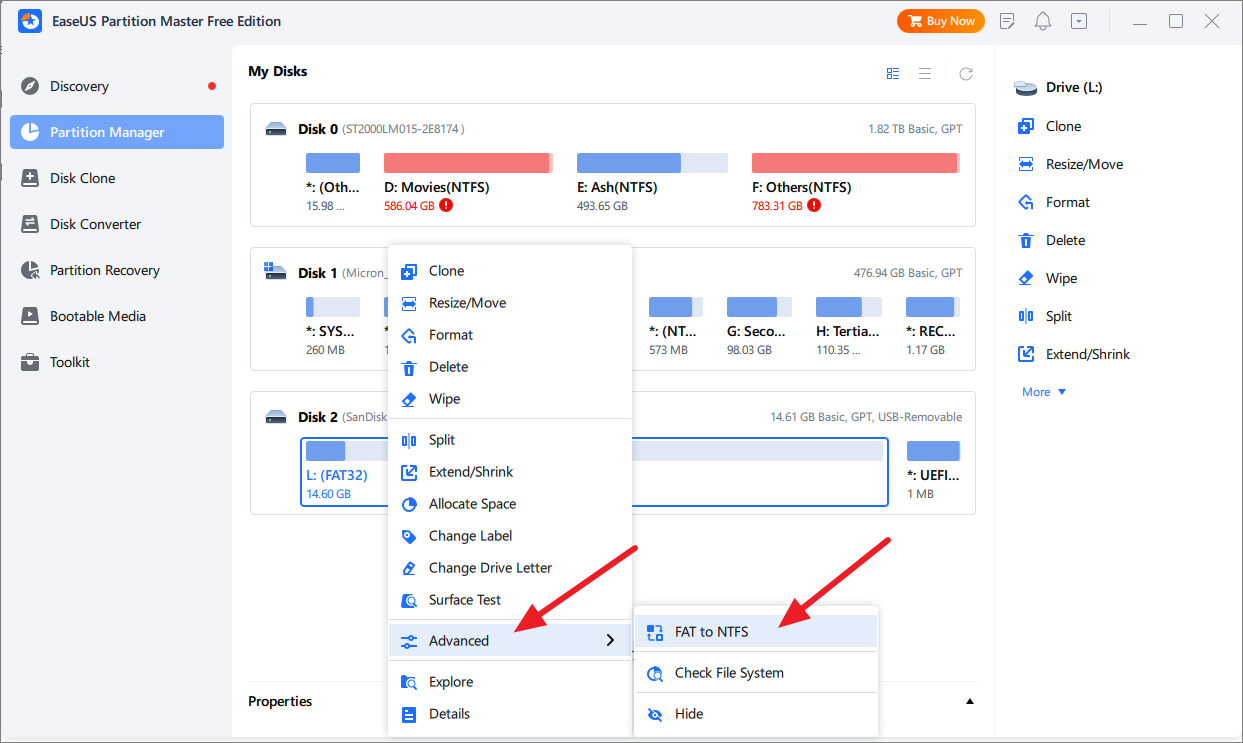Choose Explore in context menu
1243x743 pixels.
(510, 682)
